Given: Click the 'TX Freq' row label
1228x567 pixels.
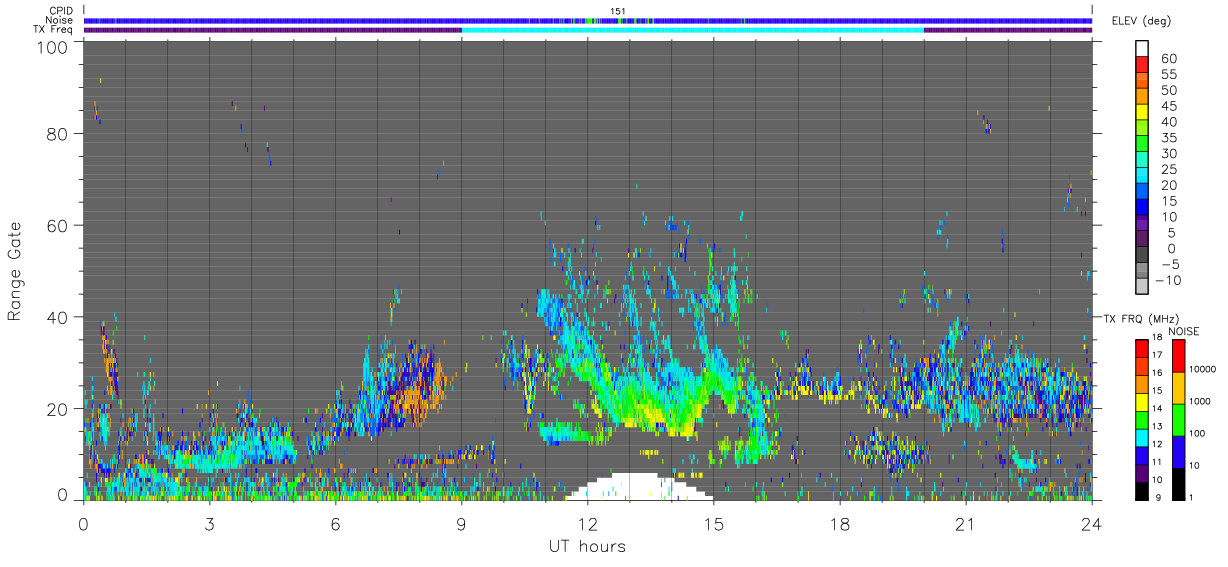Looking at the screenshot, I should coord(53,29).
